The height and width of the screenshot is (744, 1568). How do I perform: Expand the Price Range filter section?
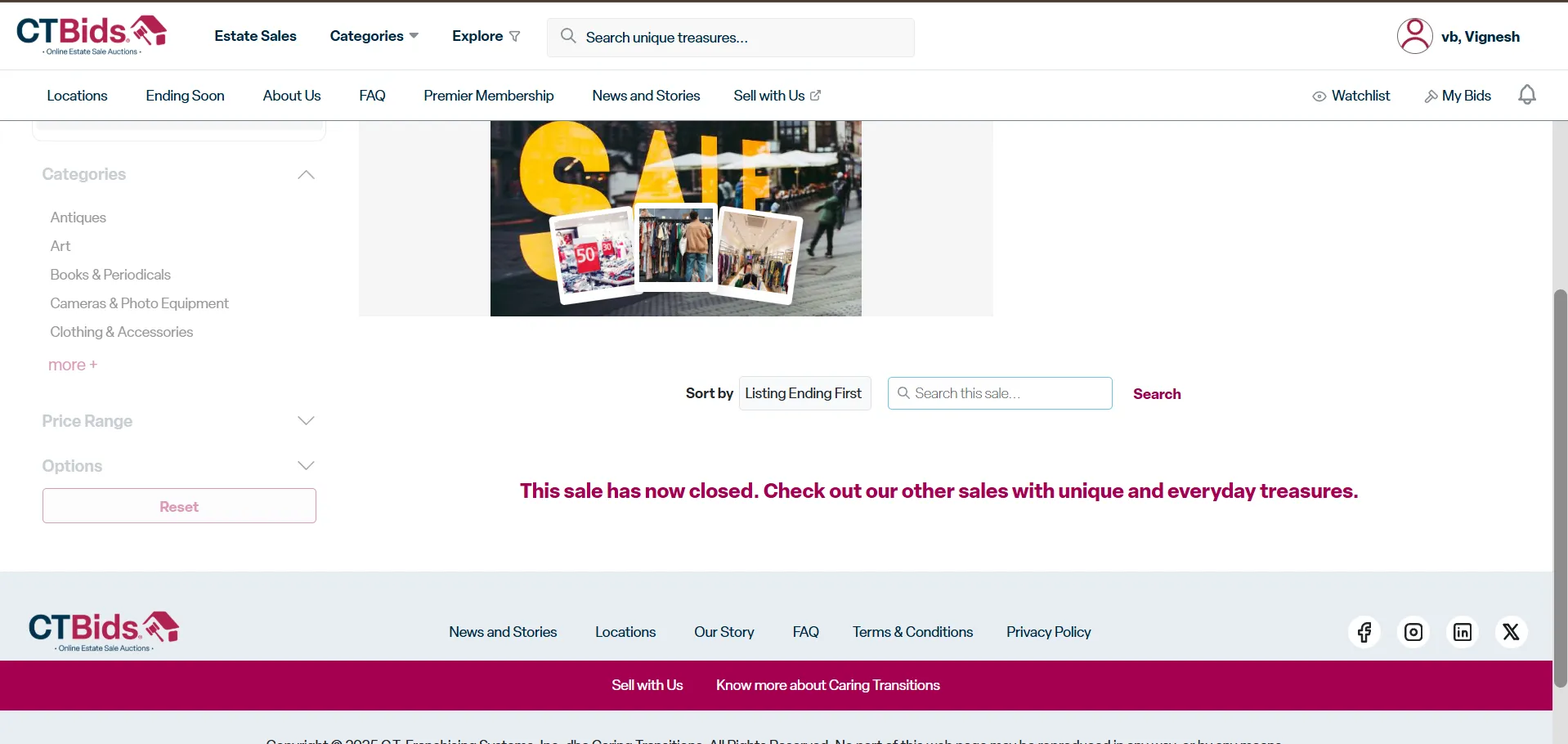(x=306, y=421)
